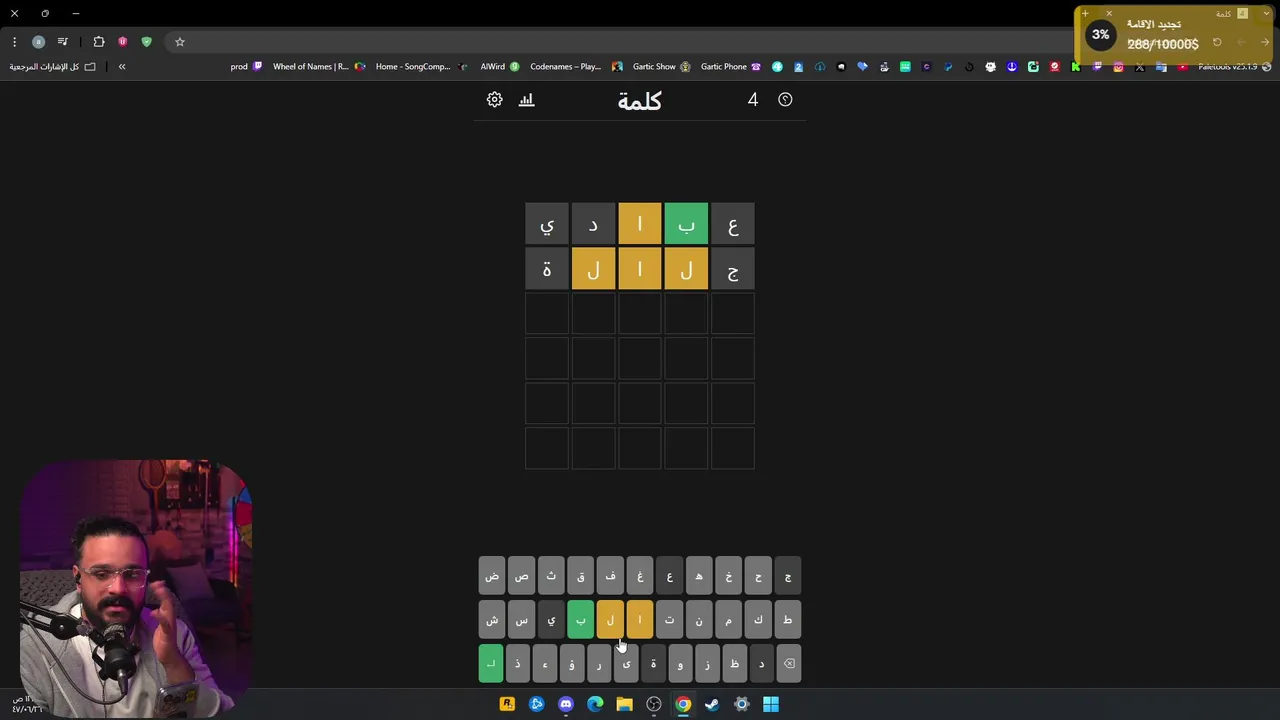Tap the ث key on the keyboard

551,576
